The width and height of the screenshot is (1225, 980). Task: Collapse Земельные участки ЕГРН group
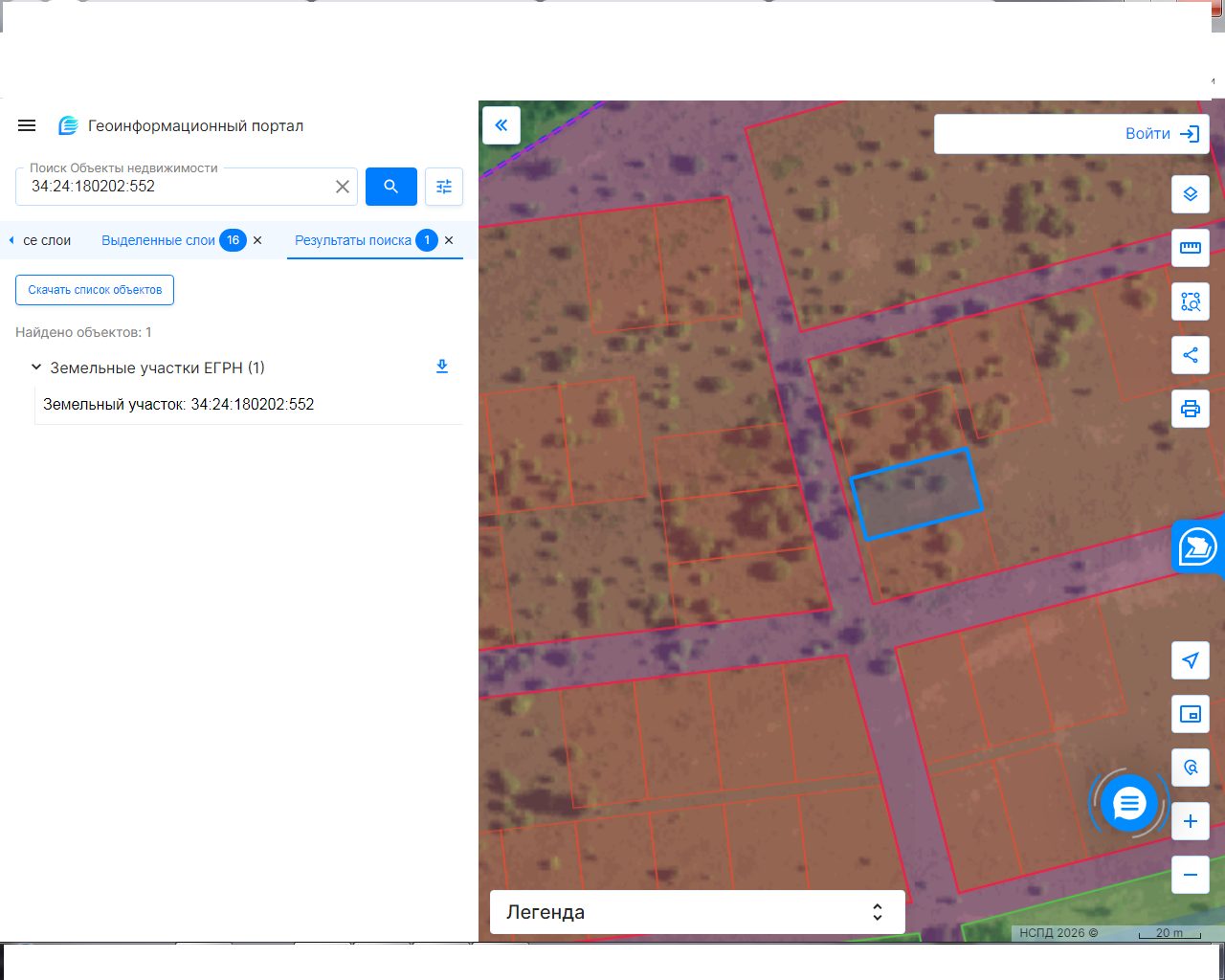(x=36, y=367)
